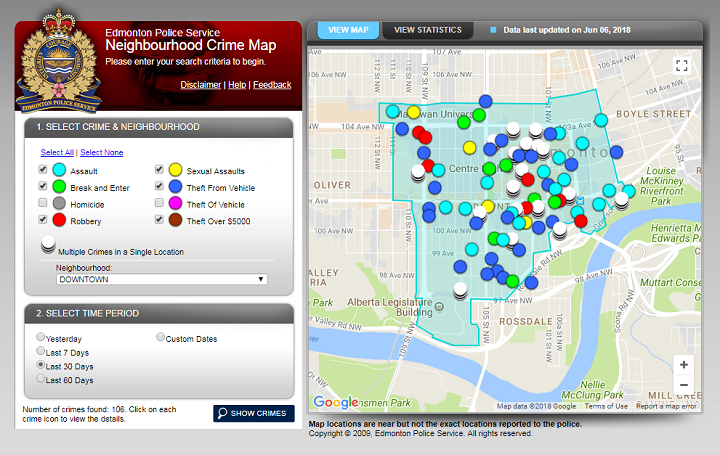720x455 pixels.
Task: Click the Rossdale neighbourhood map label
Action: point(526,321)
